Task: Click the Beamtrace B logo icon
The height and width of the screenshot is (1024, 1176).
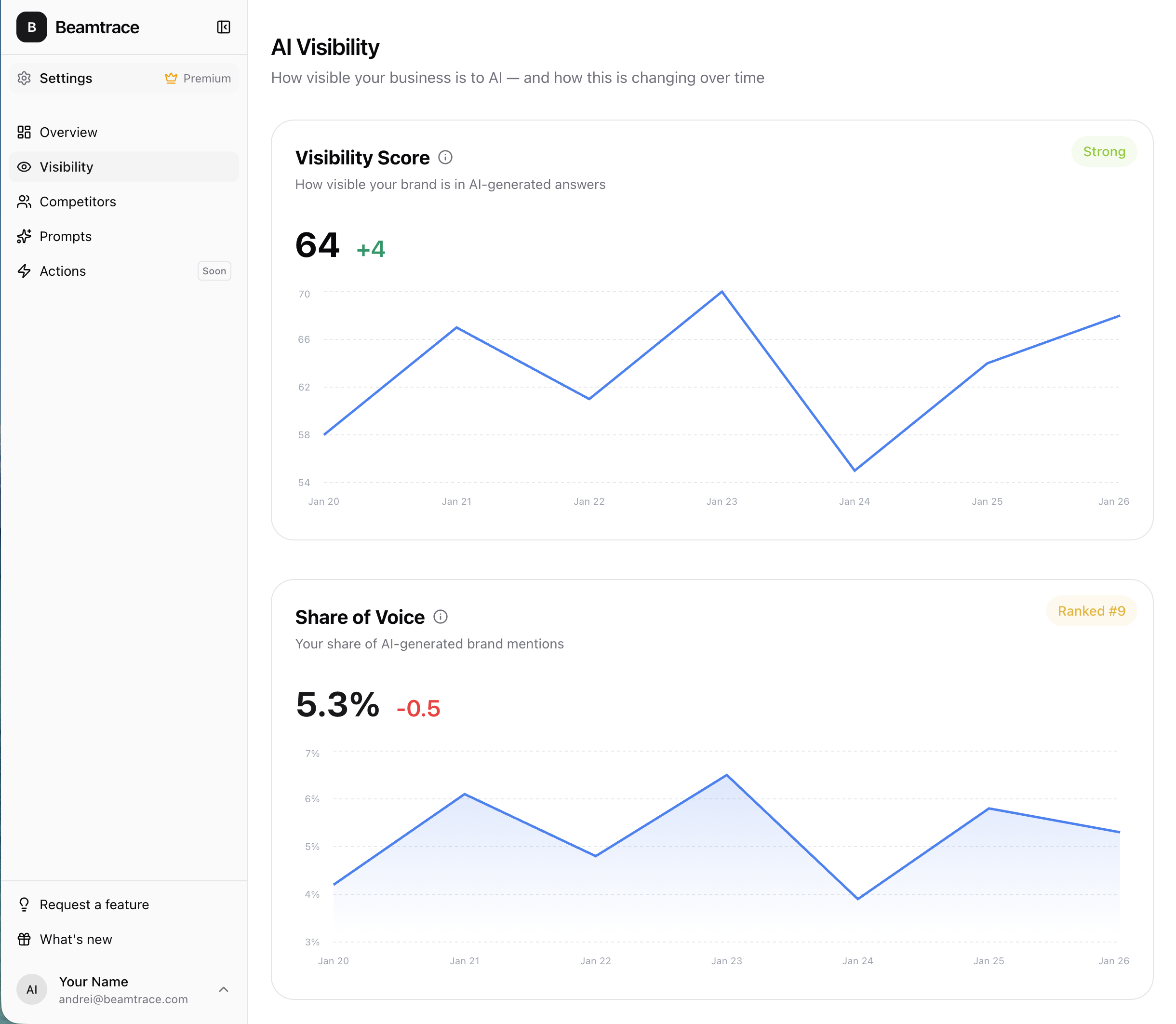Action: coord(31,27)
